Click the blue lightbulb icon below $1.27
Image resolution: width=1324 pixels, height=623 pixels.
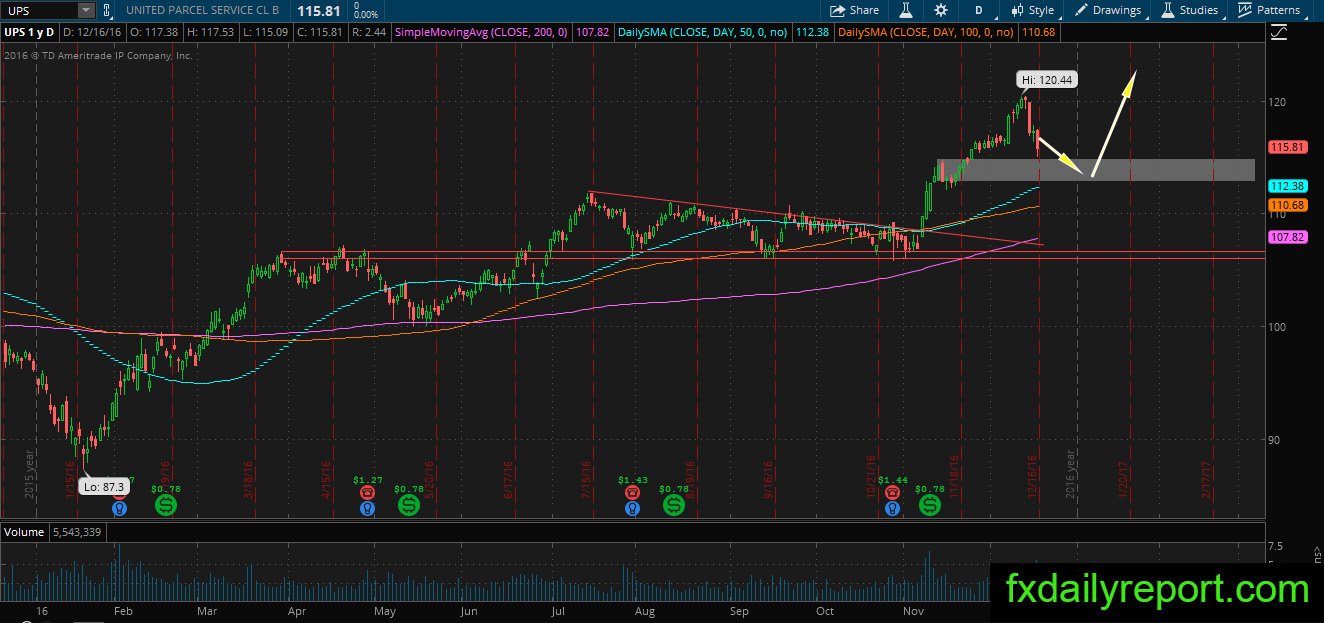pos(368,508)
